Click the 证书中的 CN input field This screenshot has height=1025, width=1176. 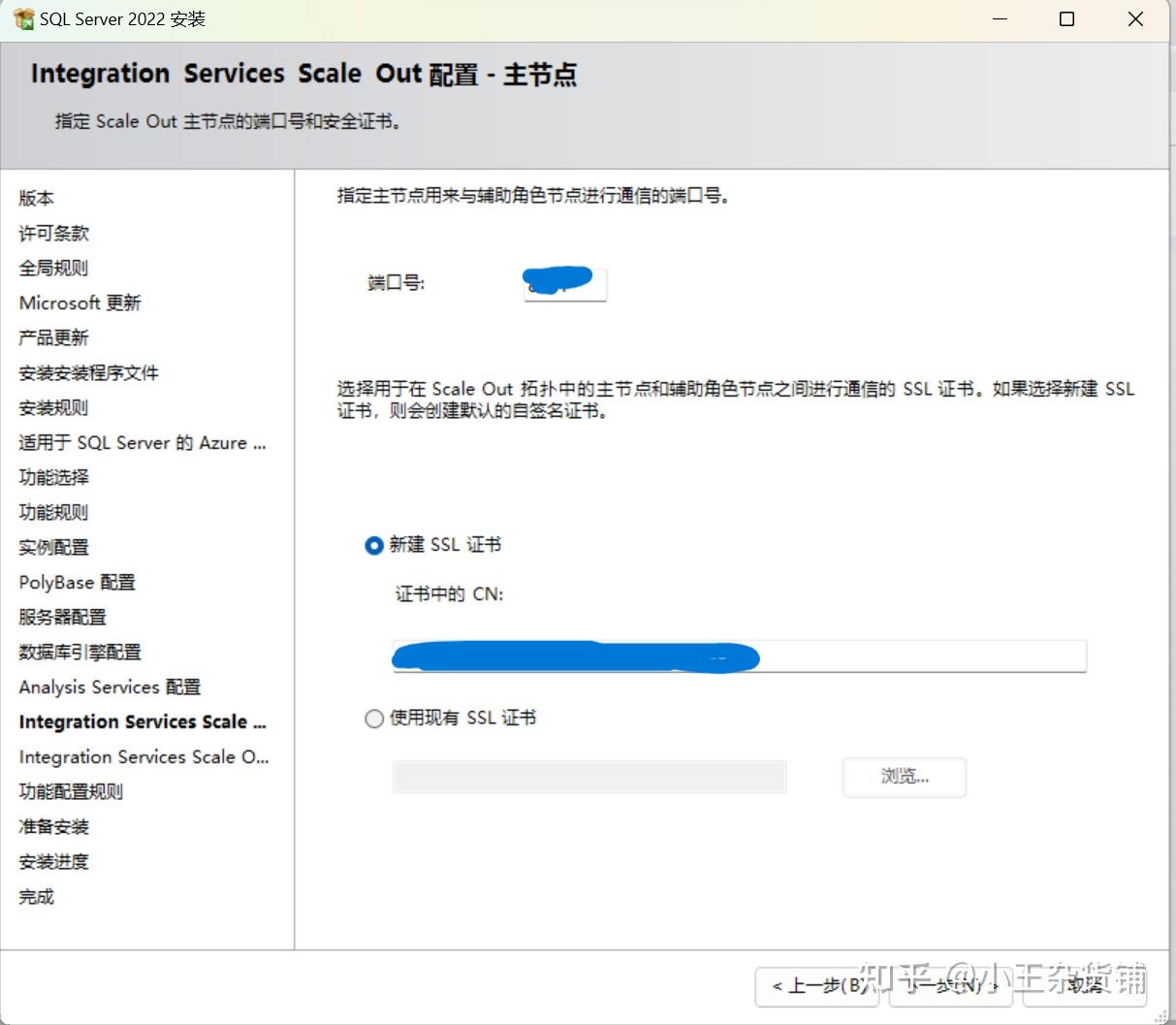coord(739,657)
